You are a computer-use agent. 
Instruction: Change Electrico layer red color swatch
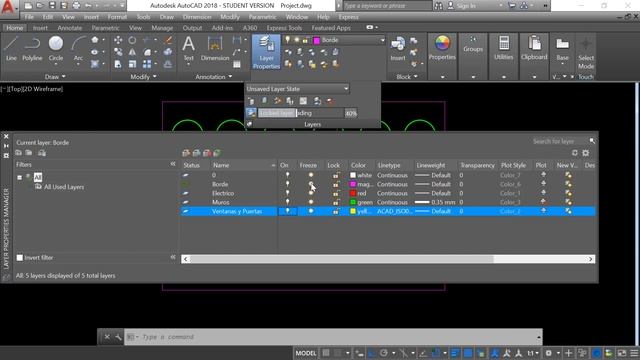[353, 193]
